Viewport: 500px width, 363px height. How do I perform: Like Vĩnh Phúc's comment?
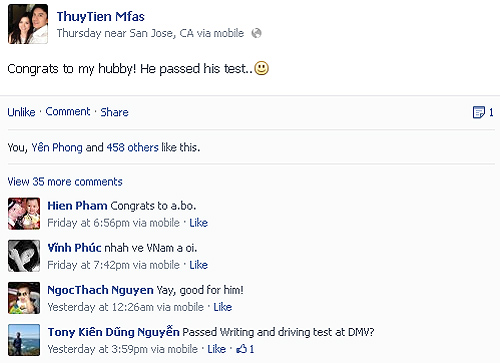coord(199,265)
